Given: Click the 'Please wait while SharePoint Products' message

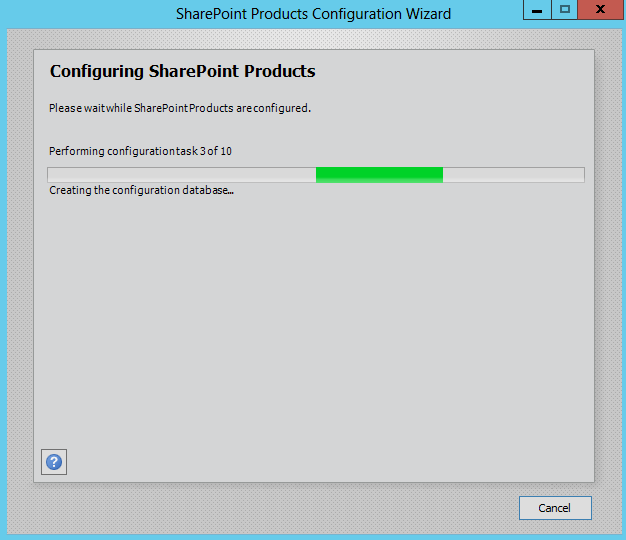Looking at the screenshot, I should pyautogui.click(x=180, y=108).
